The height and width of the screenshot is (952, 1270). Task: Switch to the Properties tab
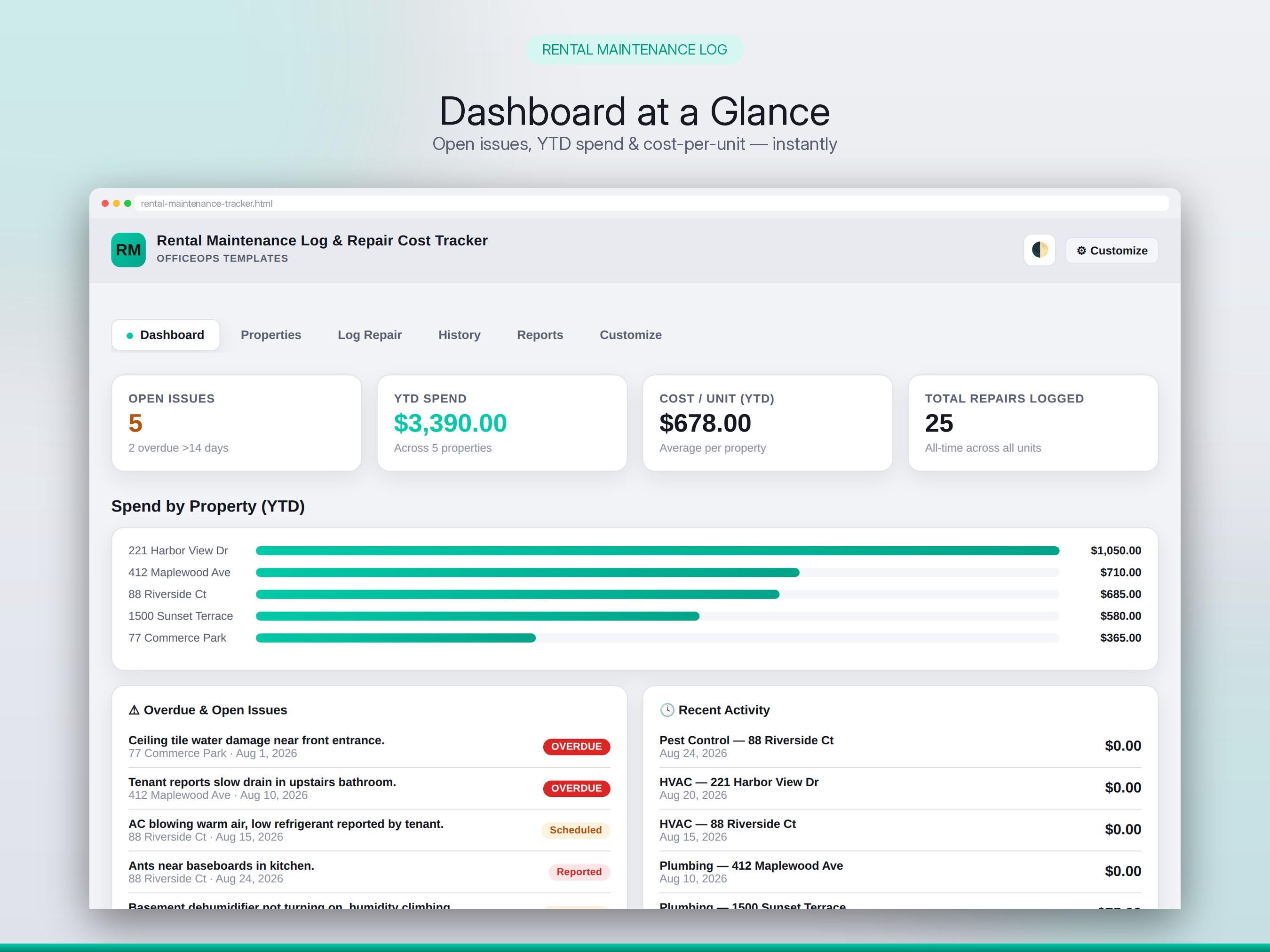tap(270, 335)
